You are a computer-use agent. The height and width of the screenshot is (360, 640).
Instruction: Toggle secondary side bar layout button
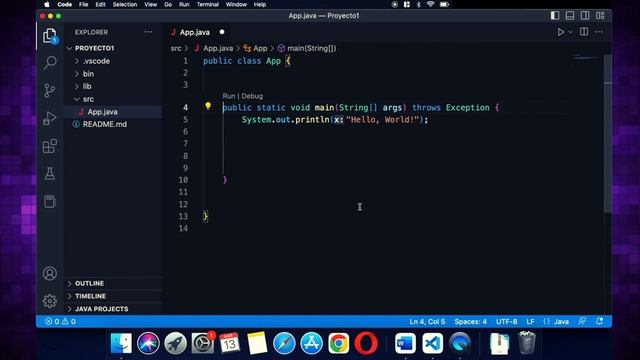pyautogui.click(x=585, y=16)
